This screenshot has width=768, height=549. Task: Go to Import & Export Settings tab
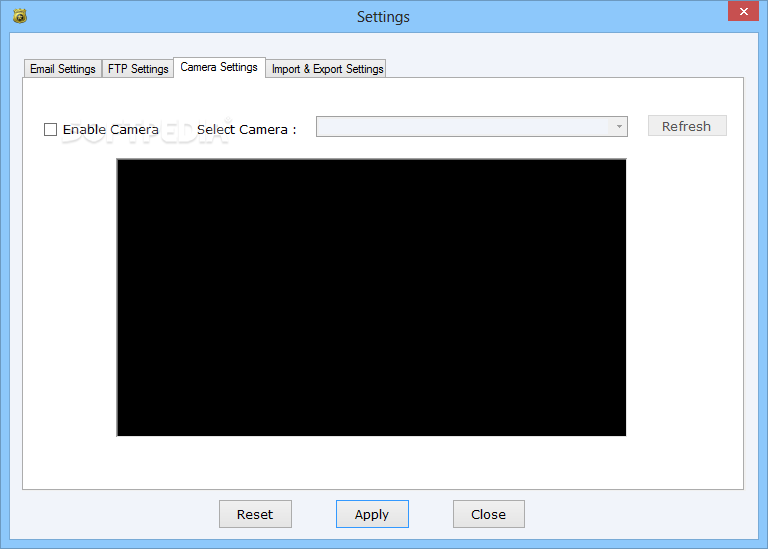(327, 69)
